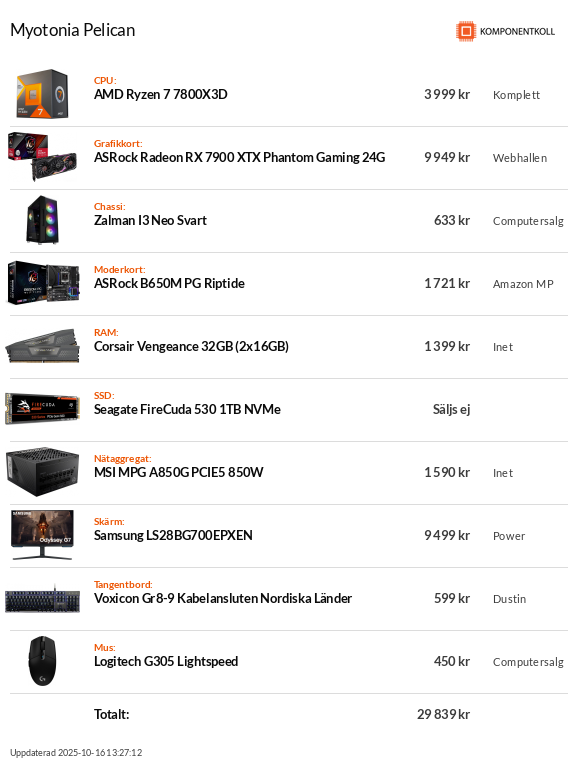Screen dimensions: 577x766
Task: Open the Corsair Vengeance RAM image
Action: [43, 346]
